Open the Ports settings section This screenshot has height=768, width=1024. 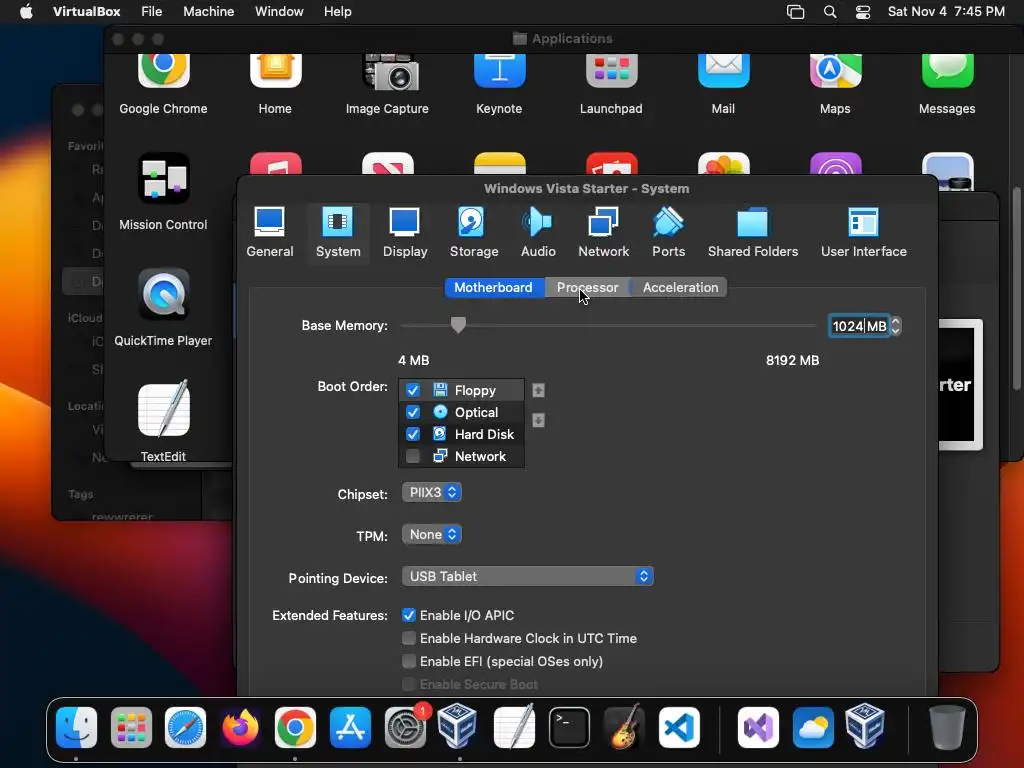(x=668, y=232)
